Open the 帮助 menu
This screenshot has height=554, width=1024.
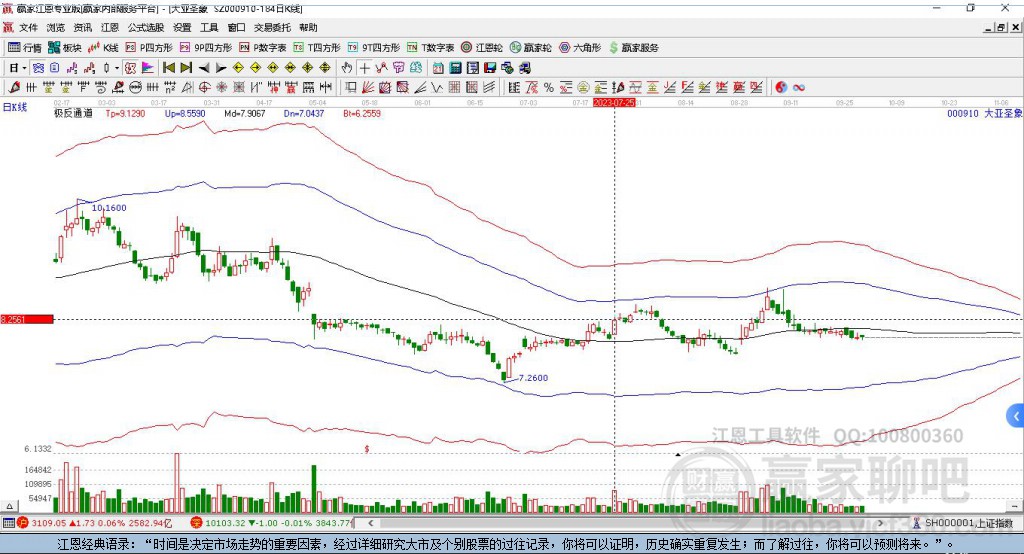point(308,27)
